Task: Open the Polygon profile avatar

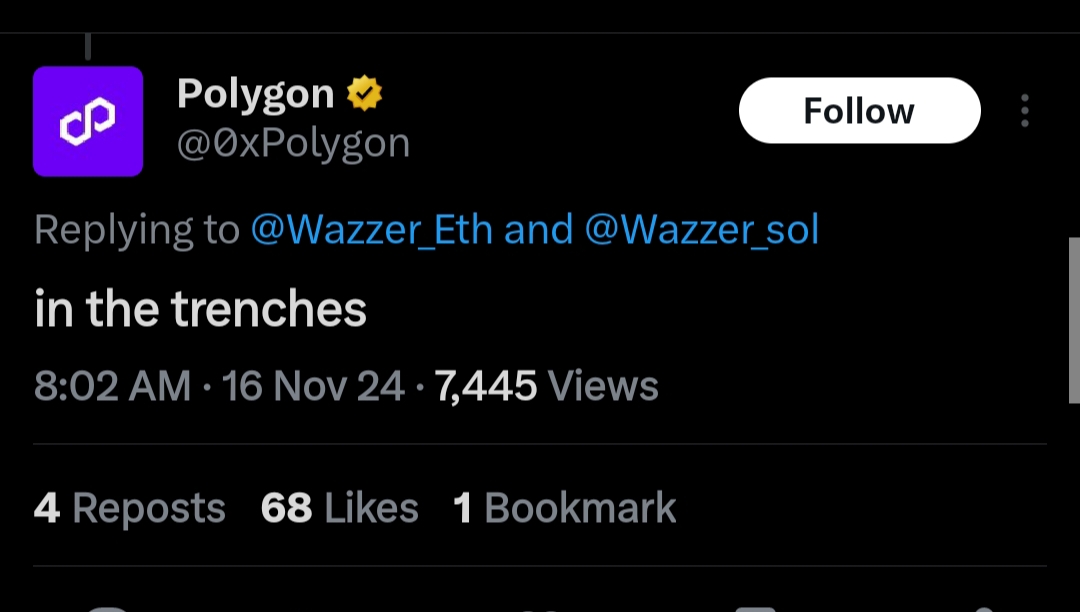Action: (88, 121)
